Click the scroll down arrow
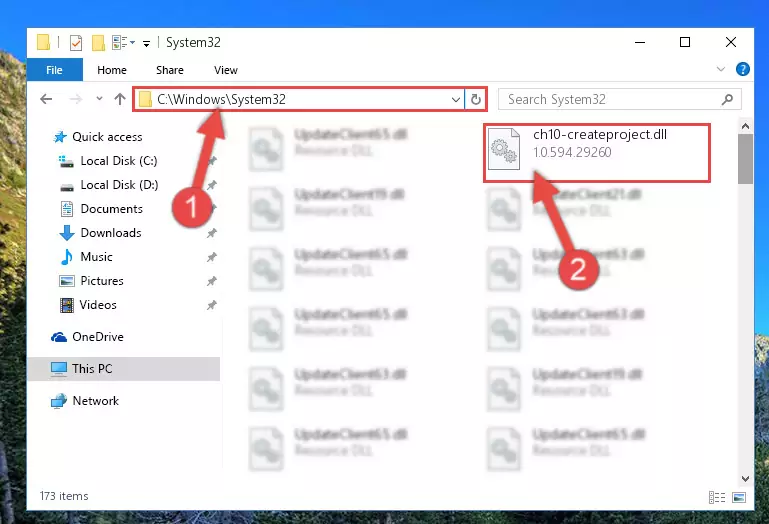Image resolution: width=769 pixels, height=524 pixels. (x=745, y=478)
